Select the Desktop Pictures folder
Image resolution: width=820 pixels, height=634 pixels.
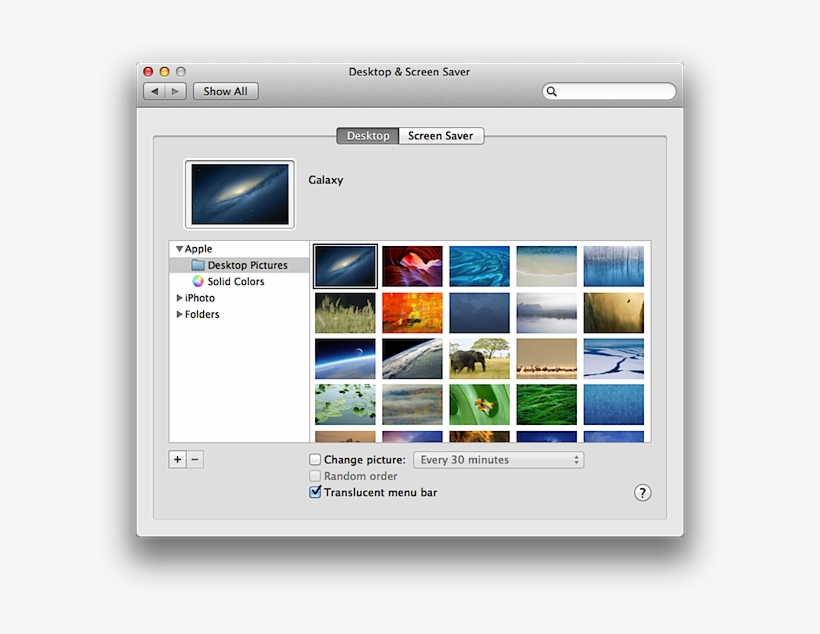coord(240,265)
